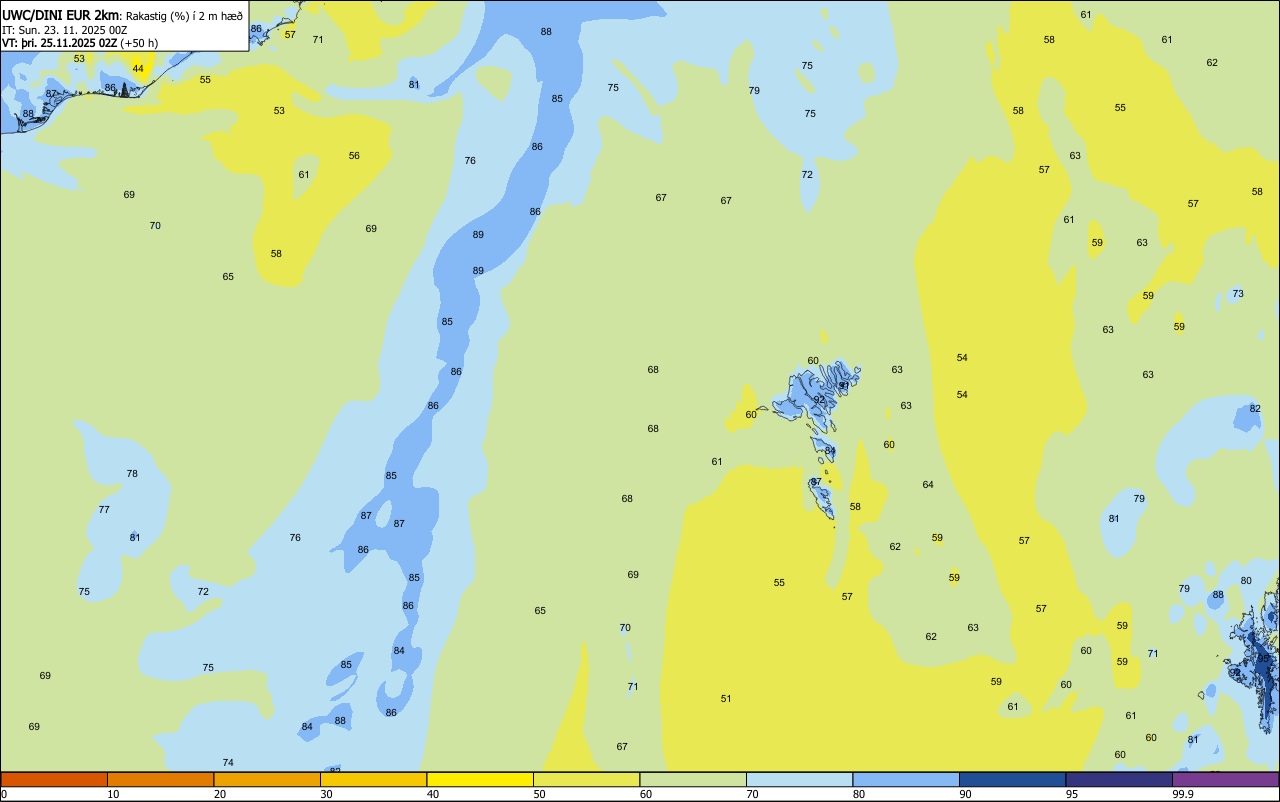Click the humidity value 73 on the map
Image resolution: width=1280 pixels, height=802 pixels.
1238,294
